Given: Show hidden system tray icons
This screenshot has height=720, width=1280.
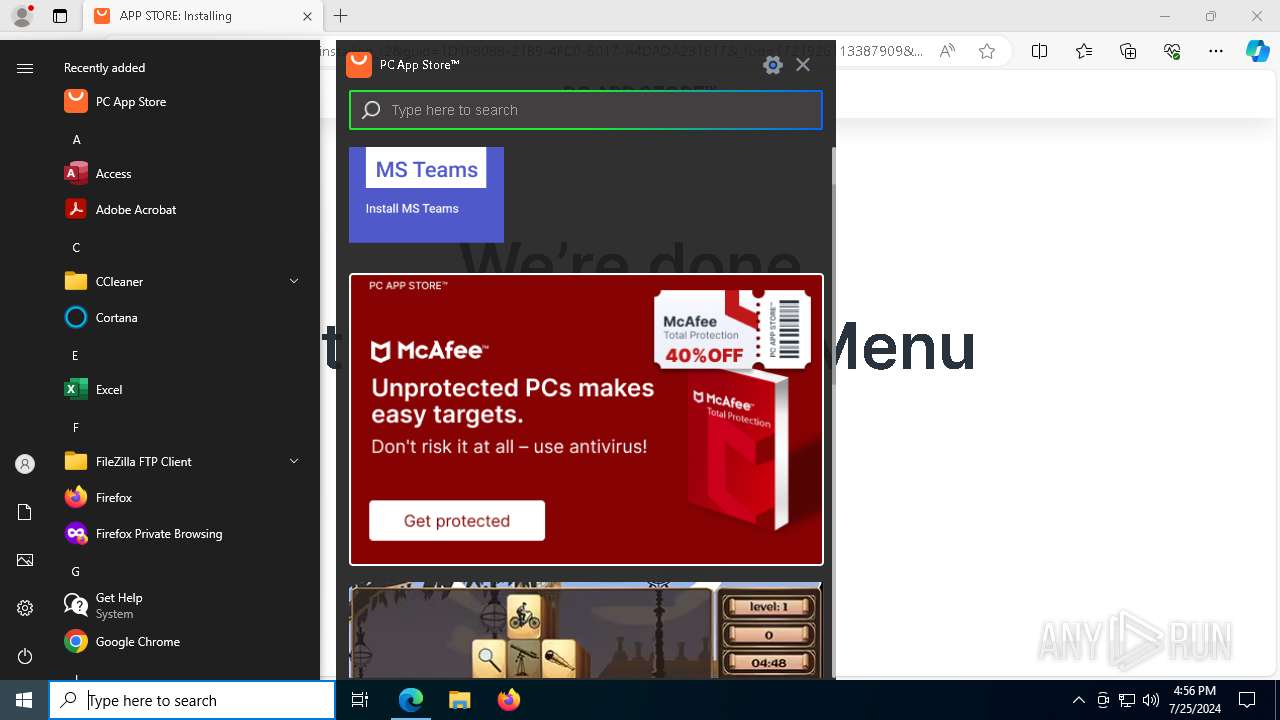Looking at the screenshot, I should (1078, 700).
